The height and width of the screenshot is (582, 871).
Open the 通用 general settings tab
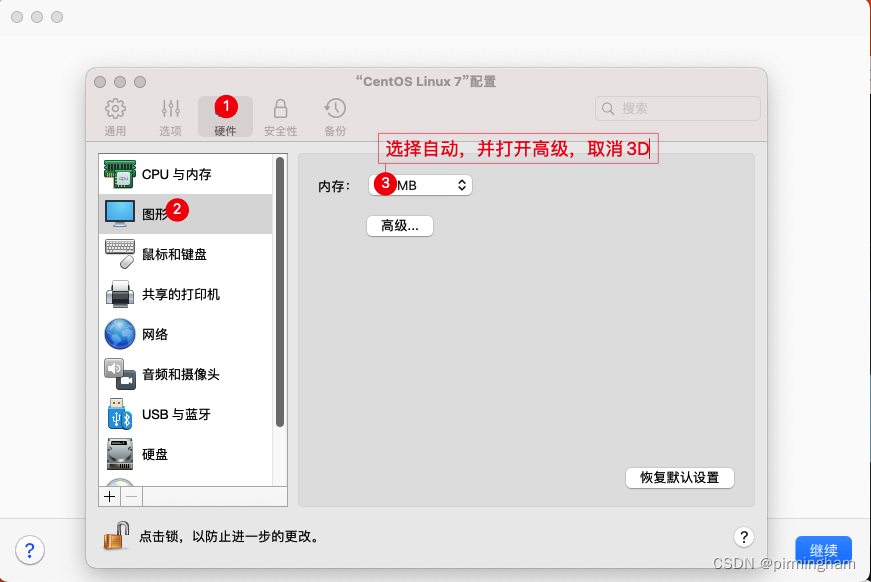pyautogui.click(x=115, y=117)
